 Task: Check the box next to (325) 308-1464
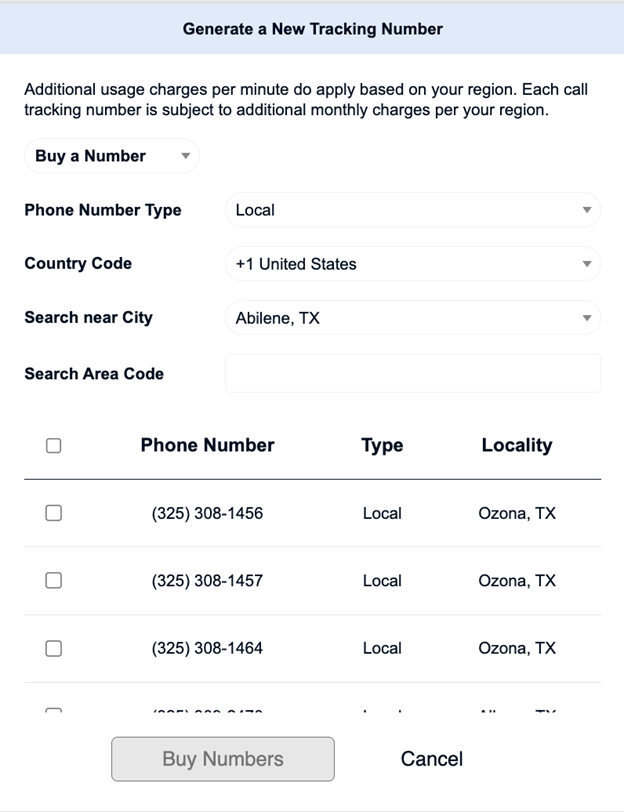click(x=54, y=648)
